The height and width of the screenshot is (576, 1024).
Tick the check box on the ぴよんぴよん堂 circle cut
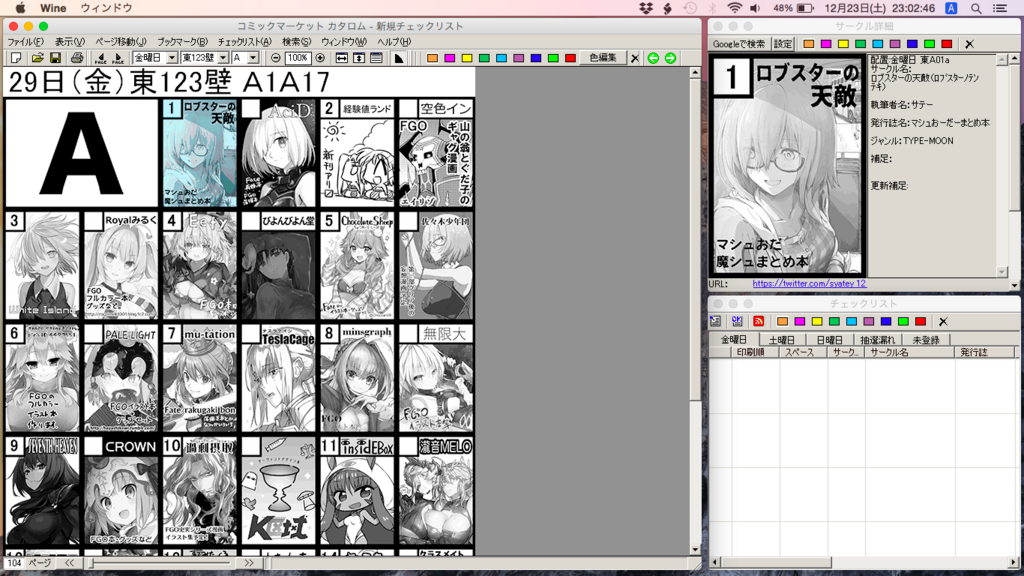point(251,221)
